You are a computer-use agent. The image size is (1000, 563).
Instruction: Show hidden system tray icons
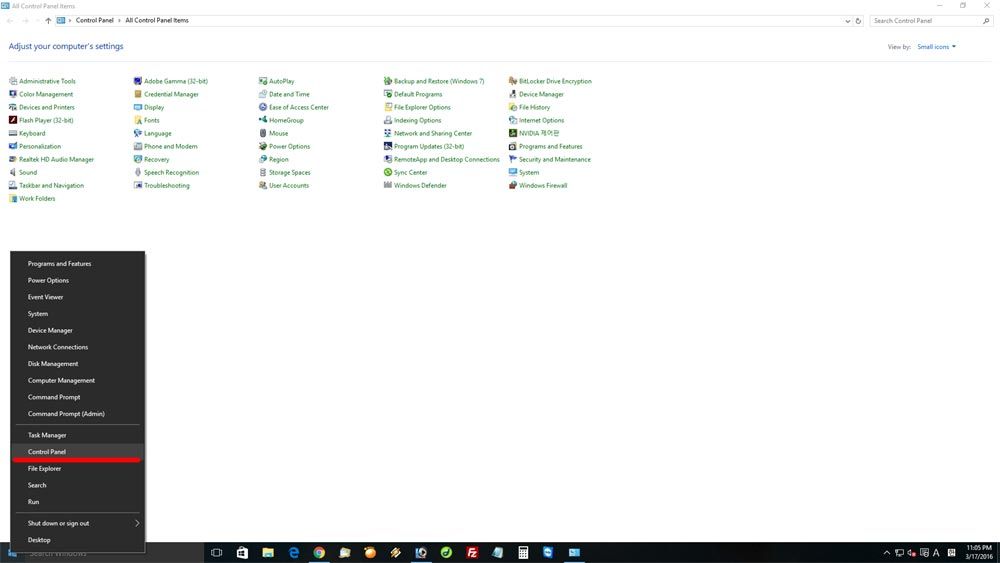pos(886,553)
